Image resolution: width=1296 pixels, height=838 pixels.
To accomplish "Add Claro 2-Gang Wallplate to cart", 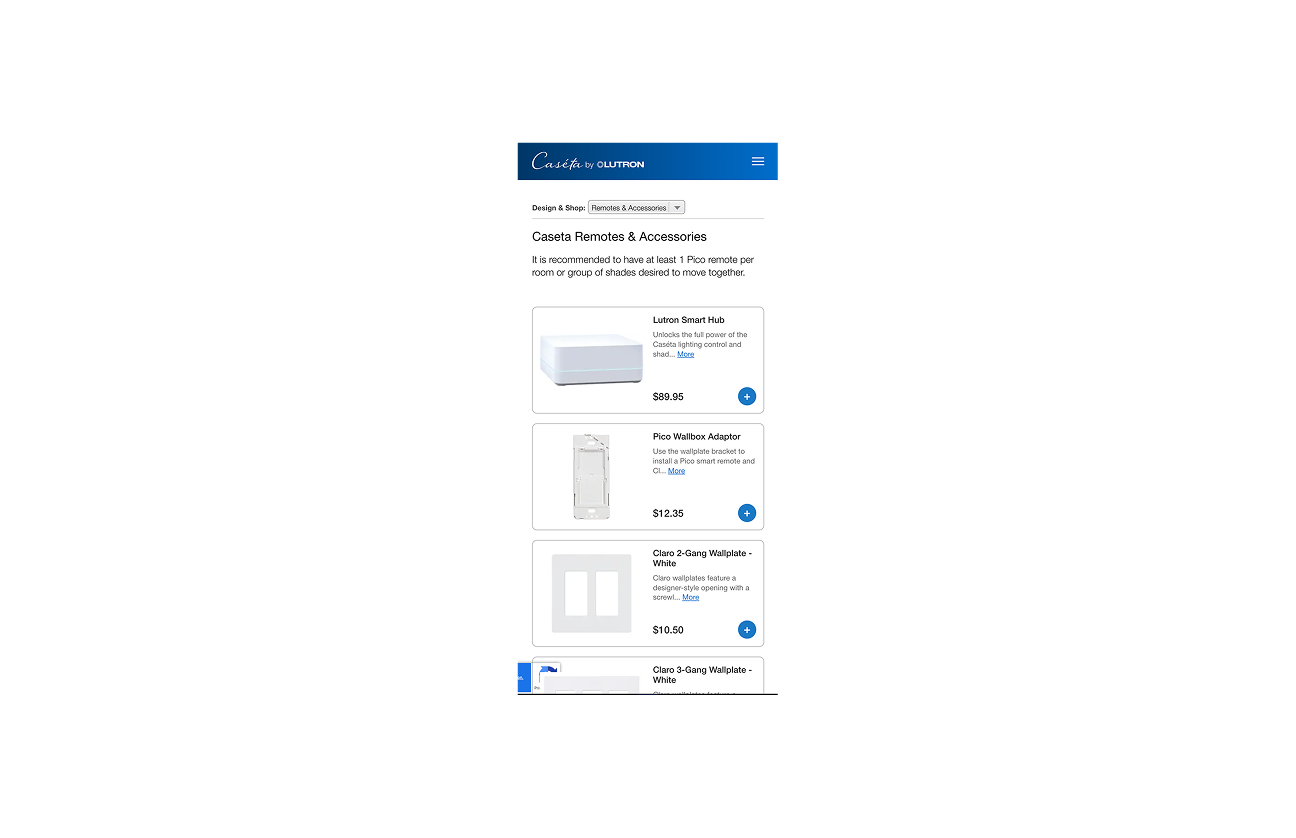I will point(747,630).
